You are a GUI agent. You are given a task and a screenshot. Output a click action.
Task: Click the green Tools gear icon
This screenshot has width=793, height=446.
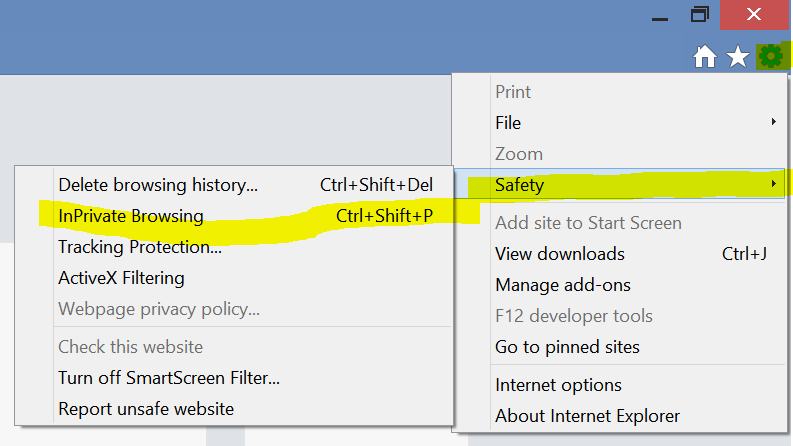(x=769, y=57)
